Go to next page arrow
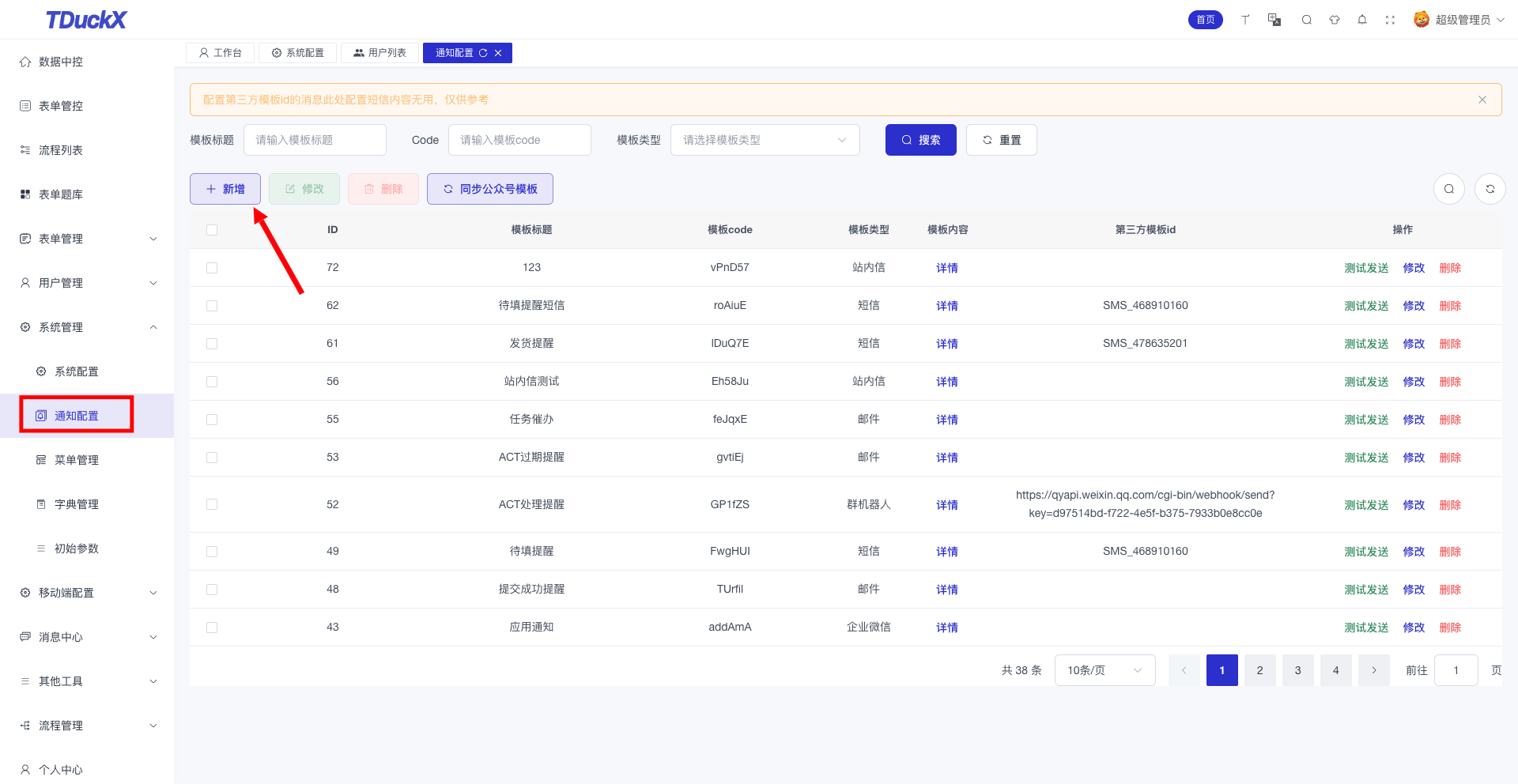Screen dimensions: 1518x784 [x=1374, y=670]
